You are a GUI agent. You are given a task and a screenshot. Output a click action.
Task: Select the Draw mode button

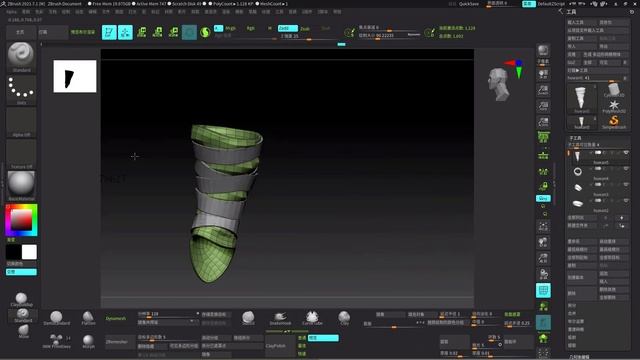[125, 32]
